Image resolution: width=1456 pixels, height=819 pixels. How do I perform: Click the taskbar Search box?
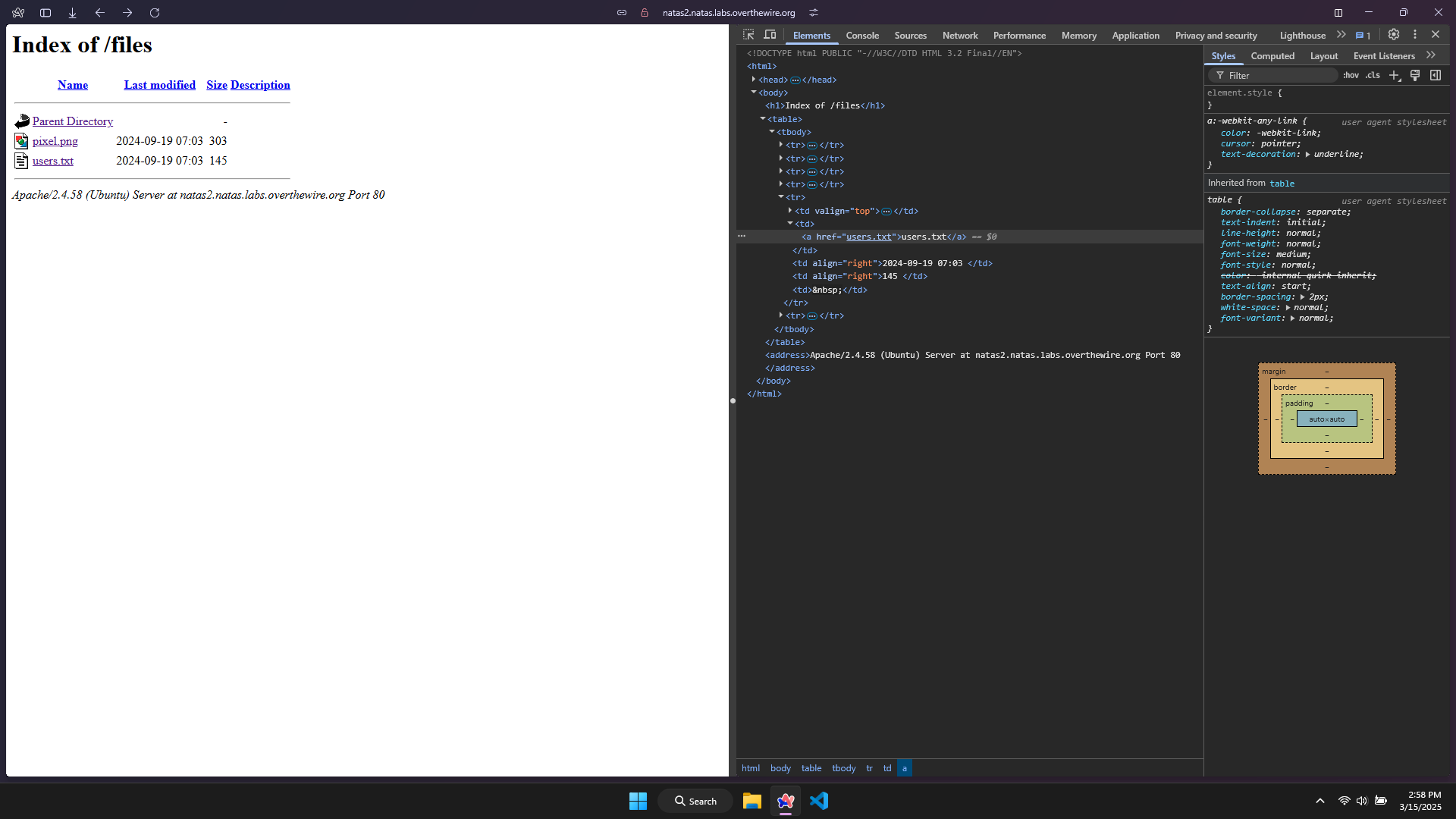695,801
